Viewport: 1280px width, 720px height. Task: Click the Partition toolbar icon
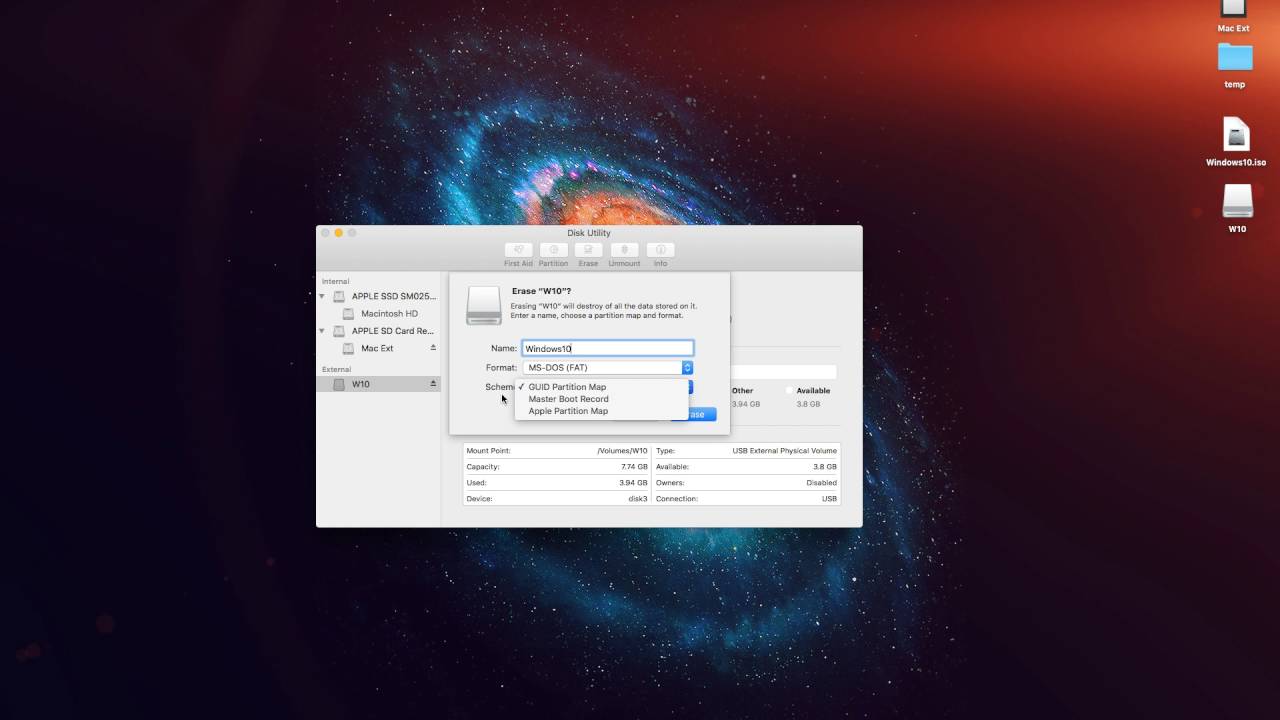pyautogui.click(x=553, y=250)
